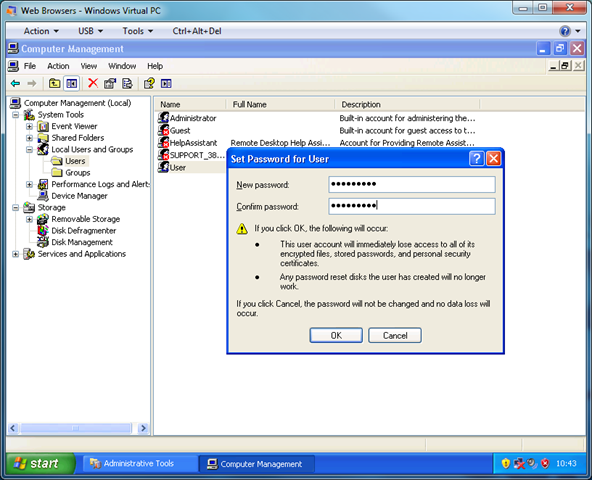Click the red X Delete toolbar icon
Viewport: 592px width, 480px height.
pos(92,83)
